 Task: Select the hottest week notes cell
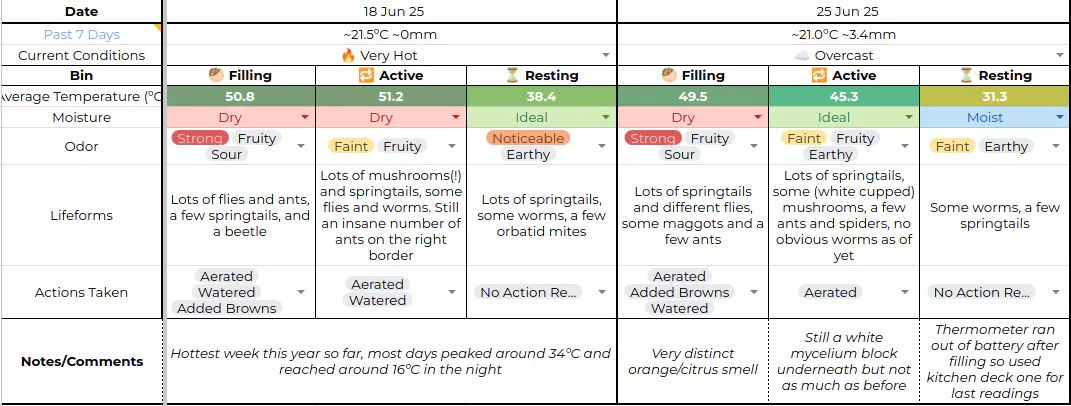coord(391,362)
